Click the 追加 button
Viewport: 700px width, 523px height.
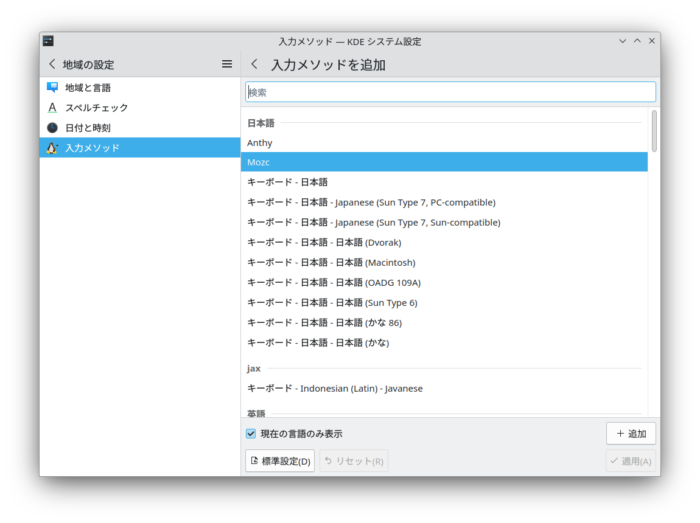point(631,433)
